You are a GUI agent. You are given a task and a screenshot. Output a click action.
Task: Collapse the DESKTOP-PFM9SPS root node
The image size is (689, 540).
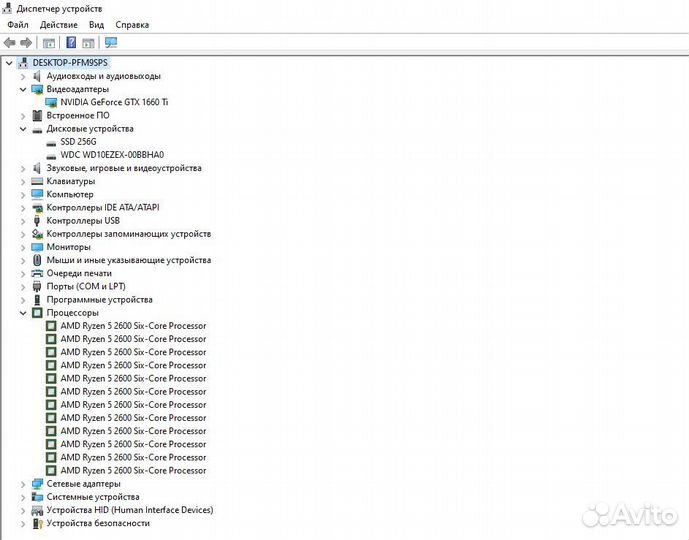pos(9,62)
